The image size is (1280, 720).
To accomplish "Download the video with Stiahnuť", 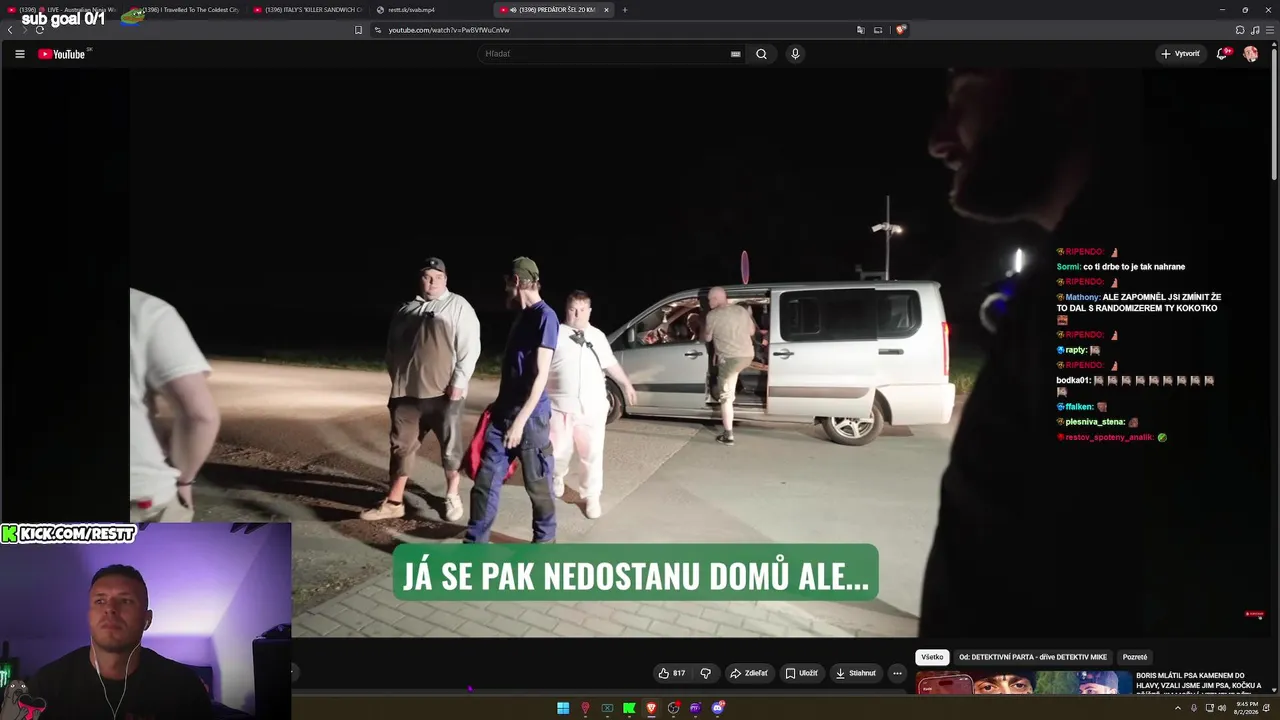I will [x=856, y=673].
